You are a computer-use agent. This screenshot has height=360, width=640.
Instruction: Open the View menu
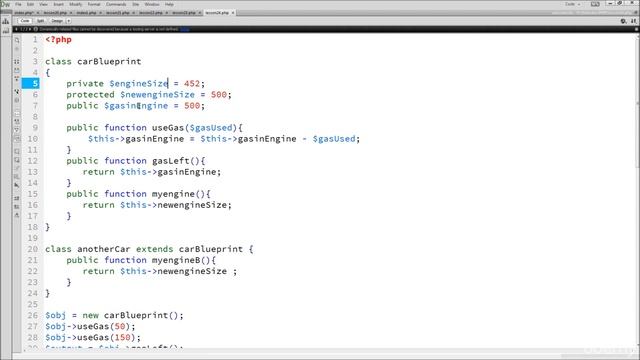point(43,4)
